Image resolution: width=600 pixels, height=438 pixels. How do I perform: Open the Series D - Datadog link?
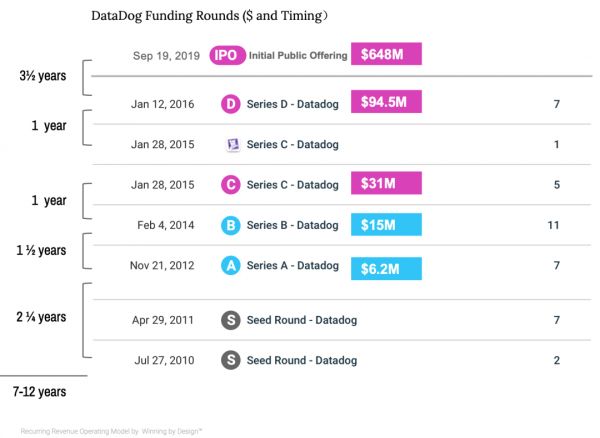pos(293,104)
